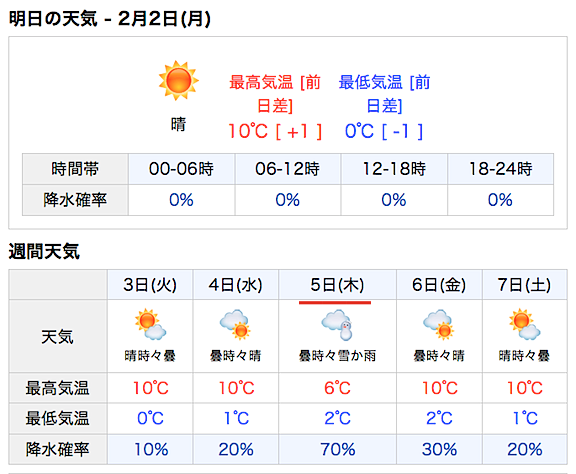
Task: Click Wednesday's cloud-with-sun weather icon
Action: pyautogui.click(x=235, y=324)
